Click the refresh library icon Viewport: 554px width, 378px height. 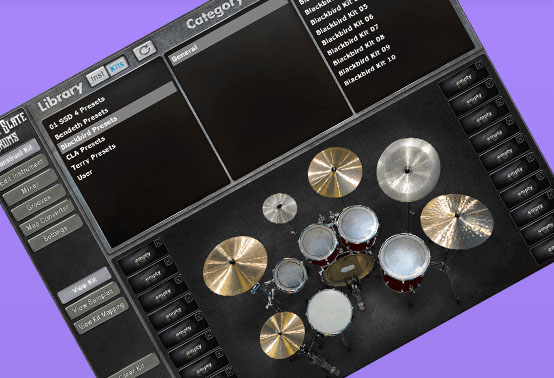145,51
